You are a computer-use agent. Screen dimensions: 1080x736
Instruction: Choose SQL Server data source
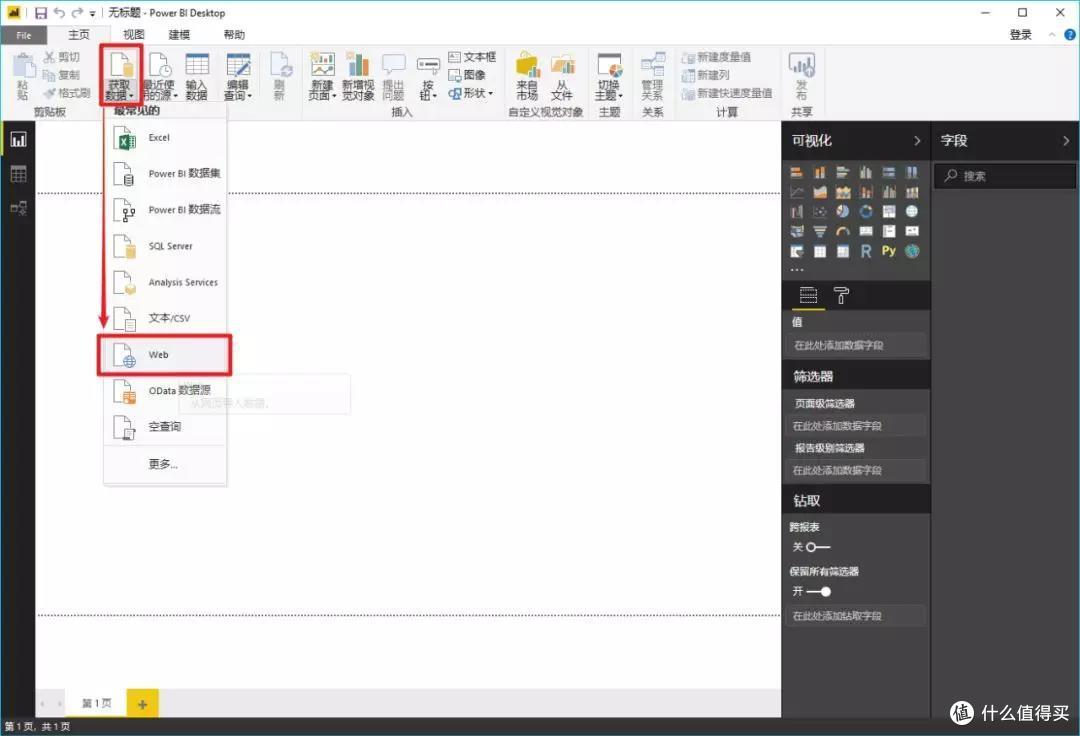coord(165,246)
